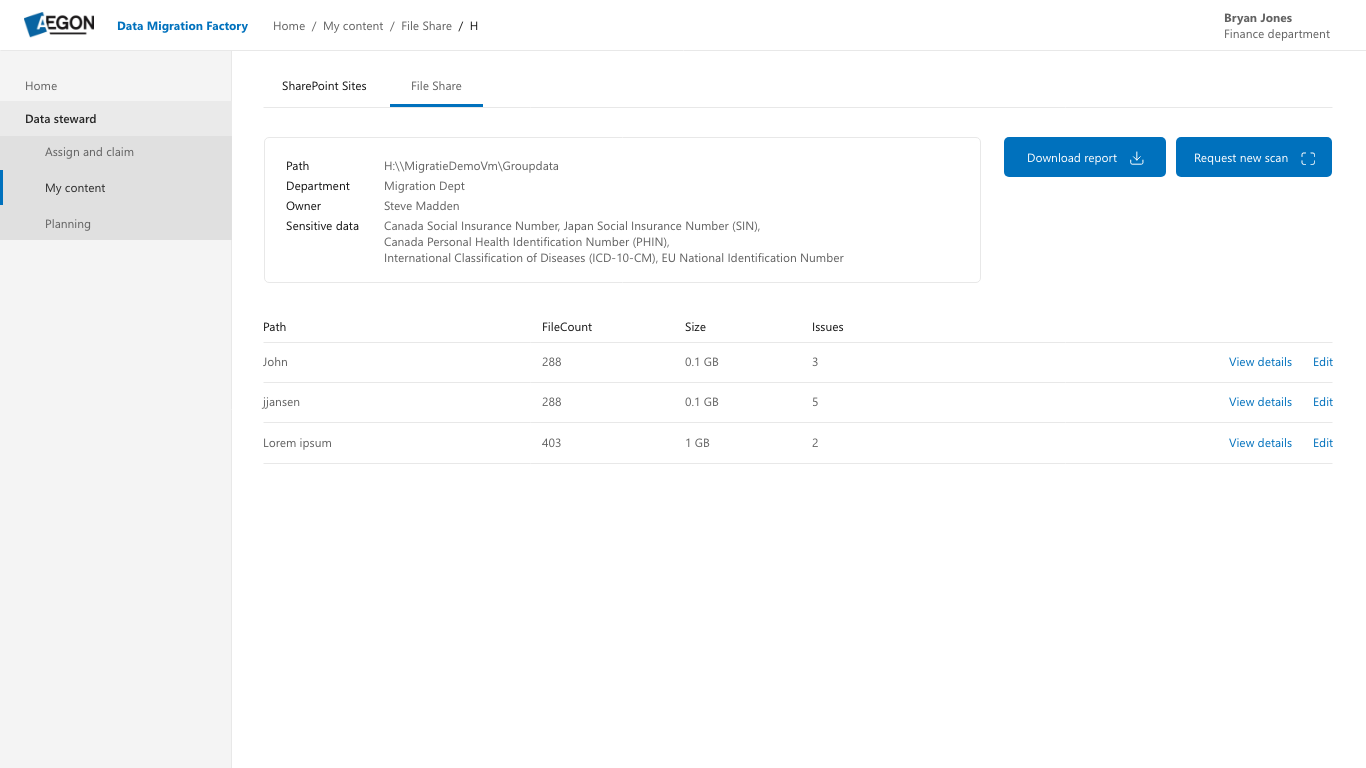Select My content in the sidebar
This screenshot has width=1366, height=768.
pyautogui.click(x=115, y=188)
